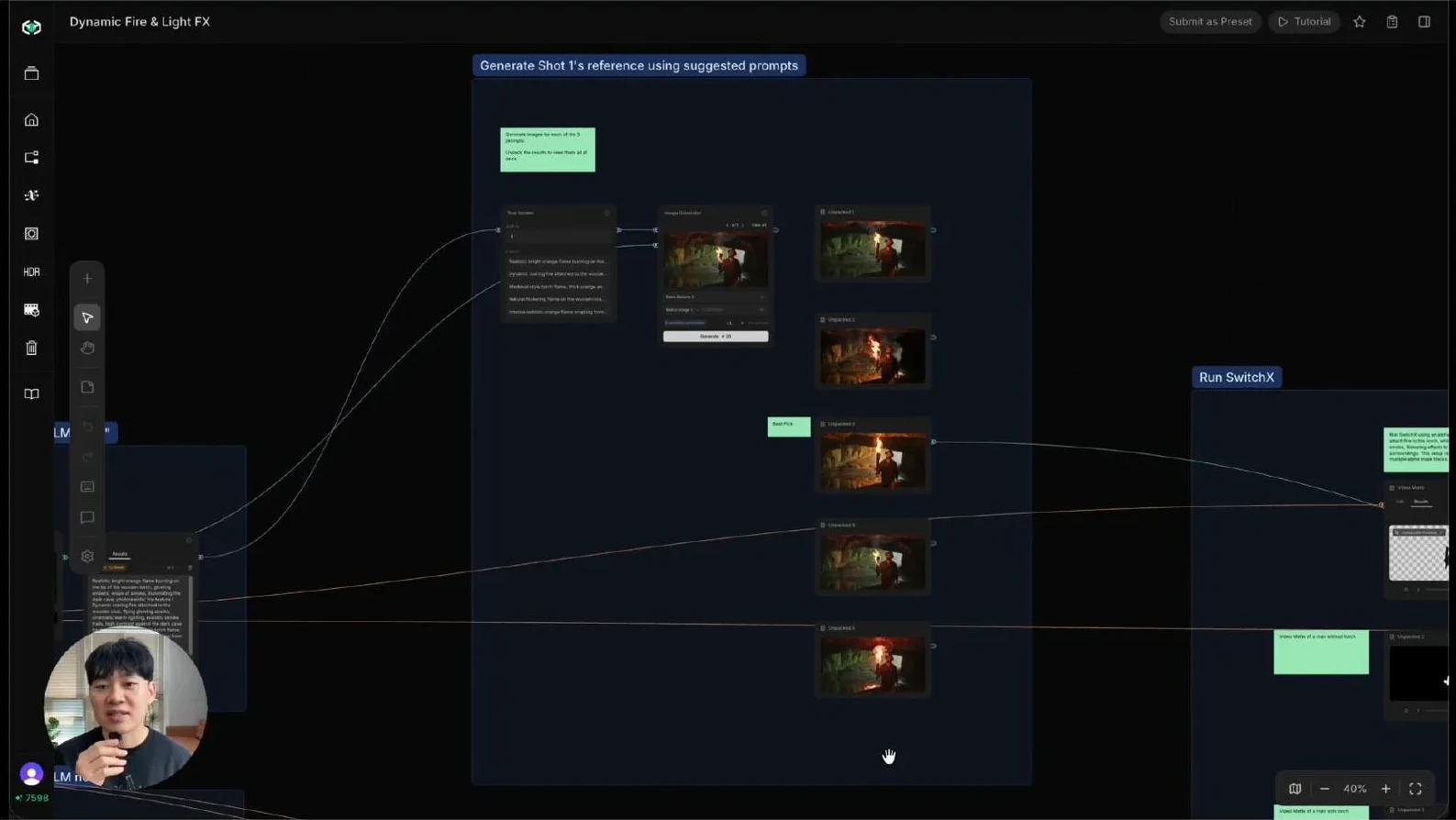Open the trash bin in the left sidebar

click(31, 349)
